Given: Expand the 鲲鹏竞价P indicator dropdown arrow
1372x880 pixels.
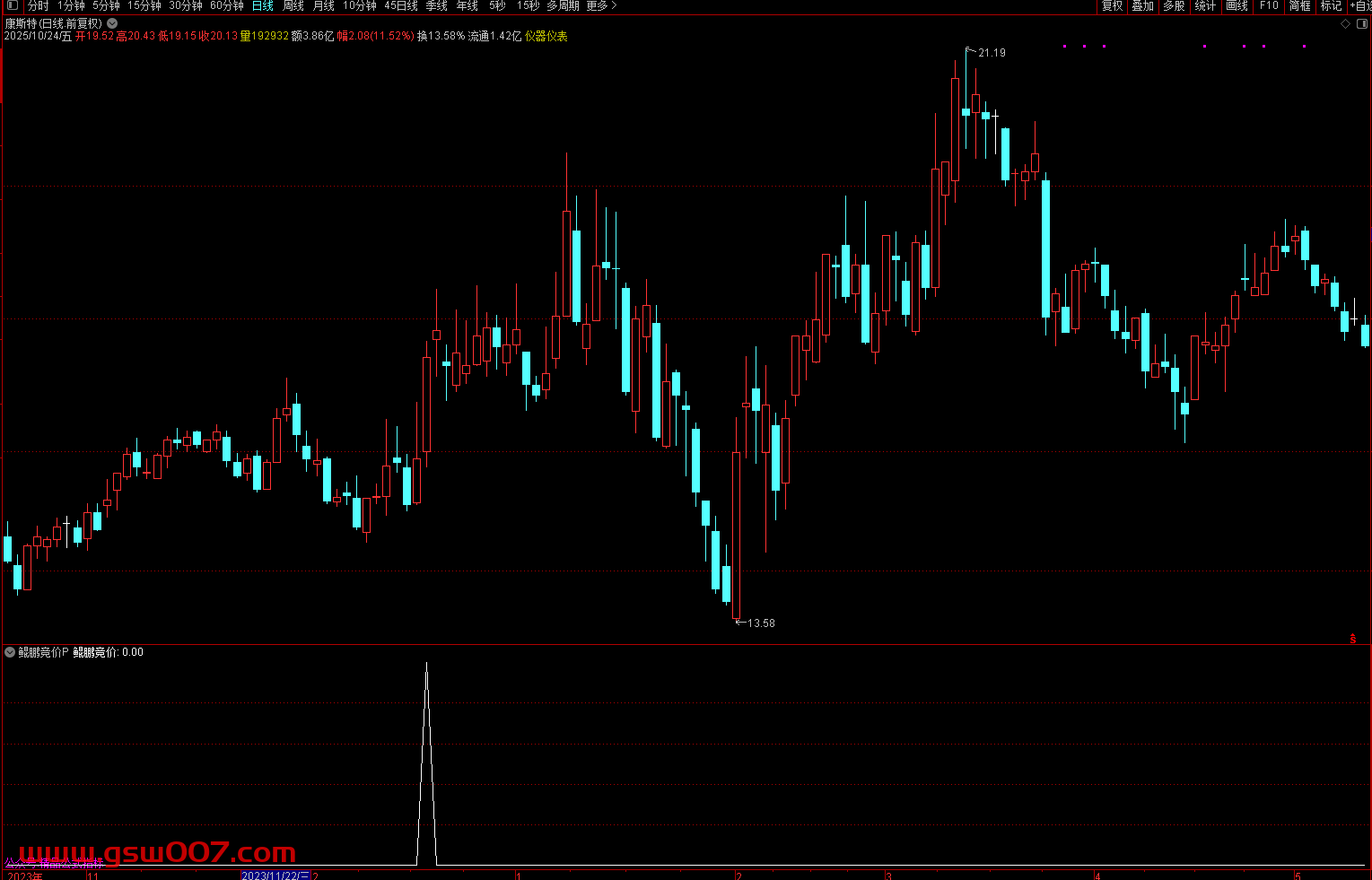Looking at the screenshot, I should click(10, 652).
